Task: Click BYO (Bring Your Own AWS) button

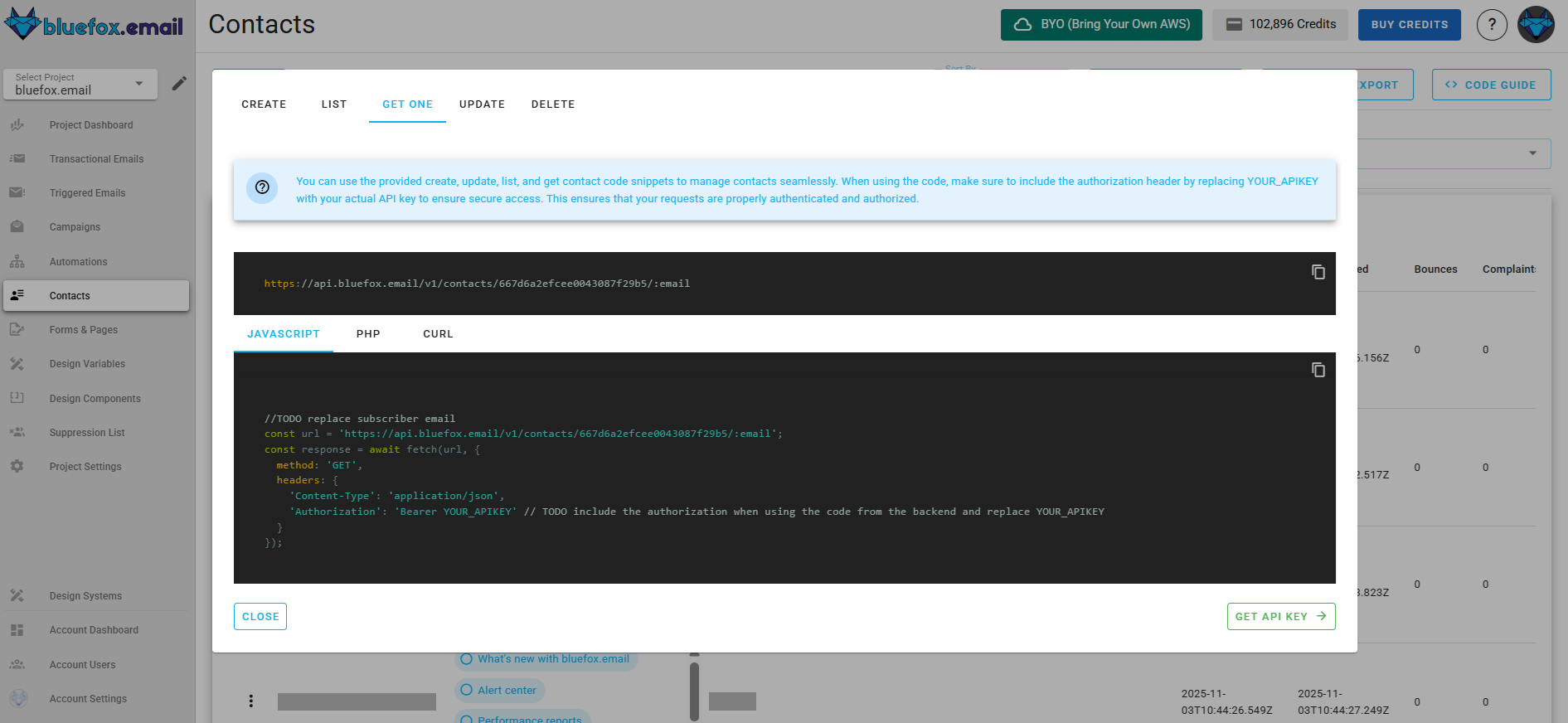Action: pos(1101,25)
